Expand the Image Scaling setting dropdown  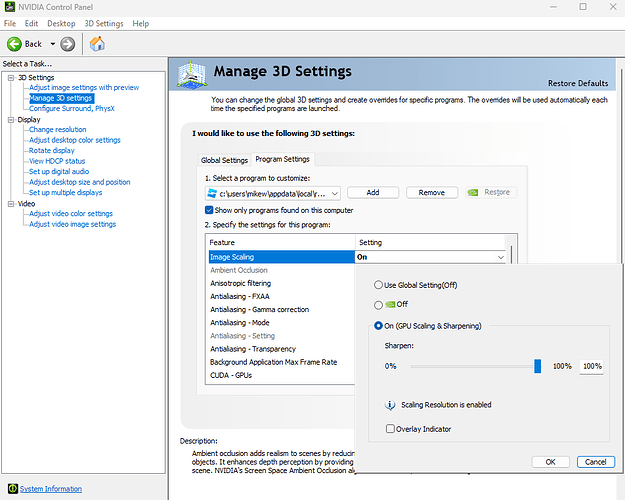click(x=500, y=257)
